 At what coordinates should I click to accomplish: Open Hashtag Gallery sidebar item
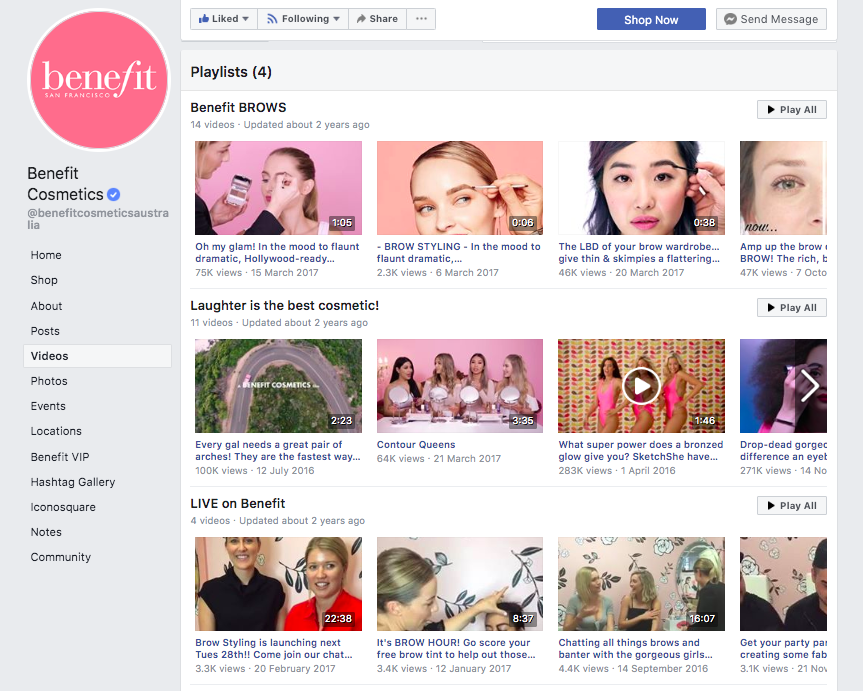click(73, 482)
